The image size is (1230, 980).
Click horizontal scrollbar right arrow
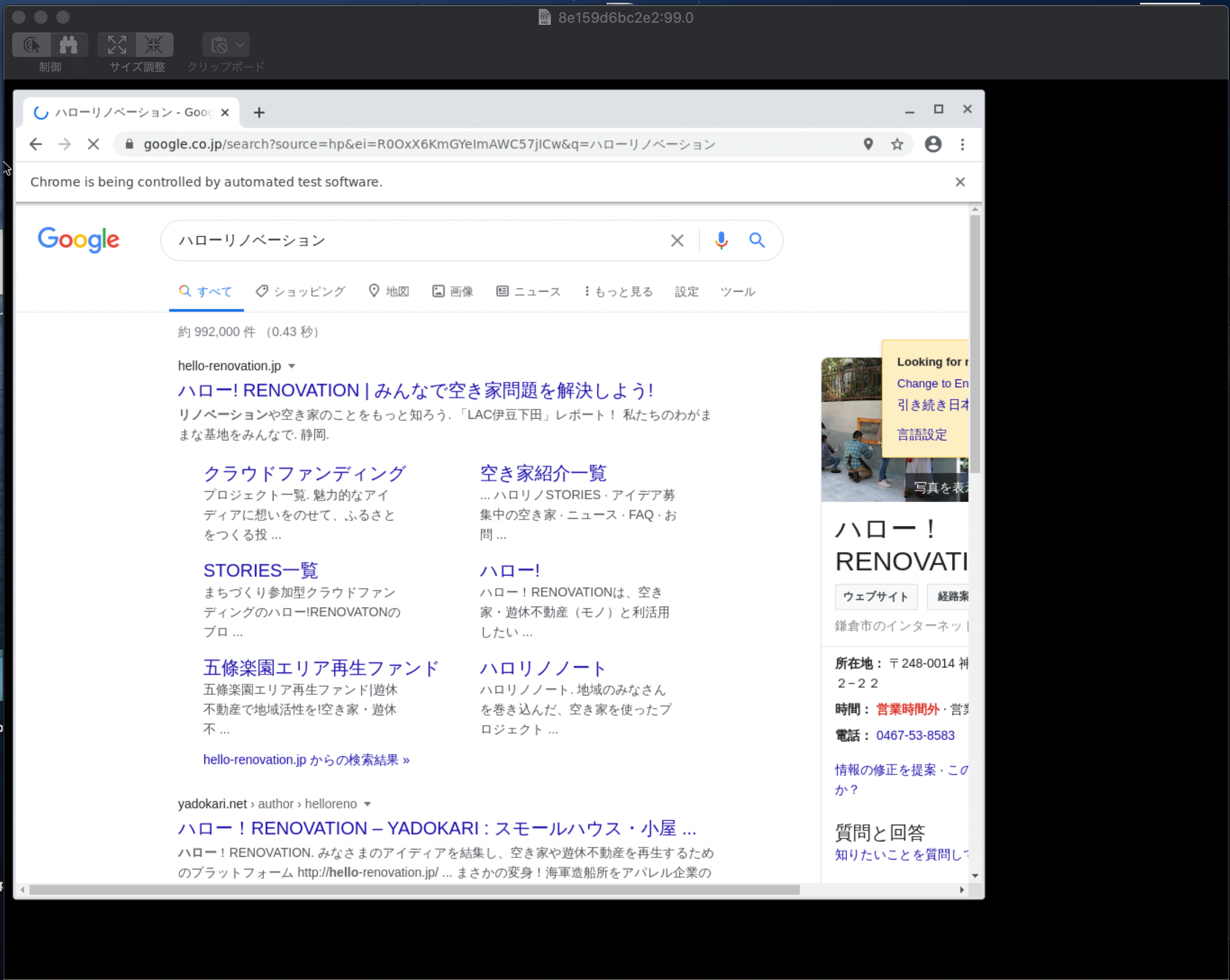(x=962, y=889)
